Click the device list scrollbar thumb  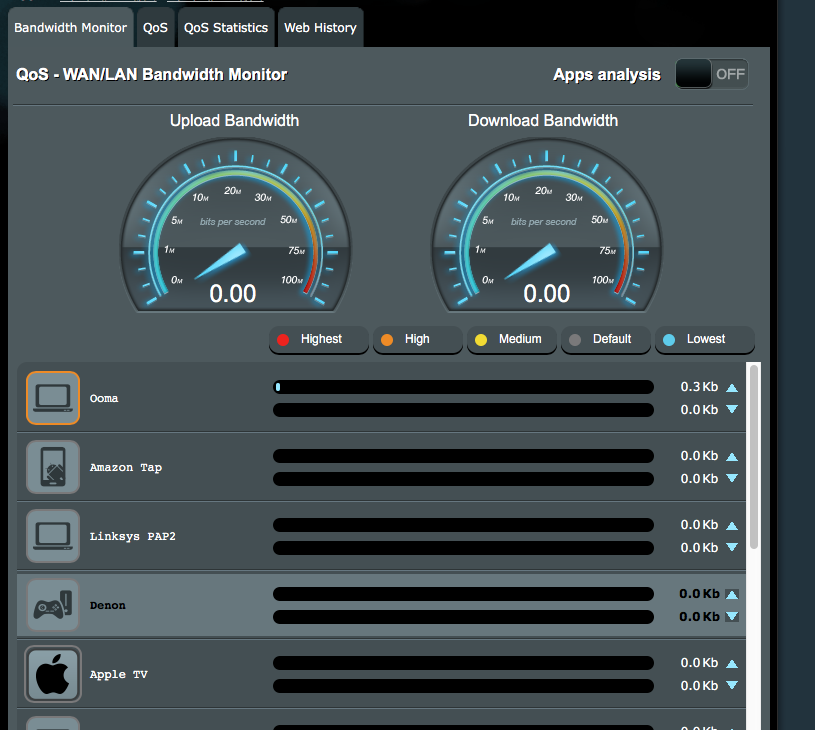(x=754, y=457)
